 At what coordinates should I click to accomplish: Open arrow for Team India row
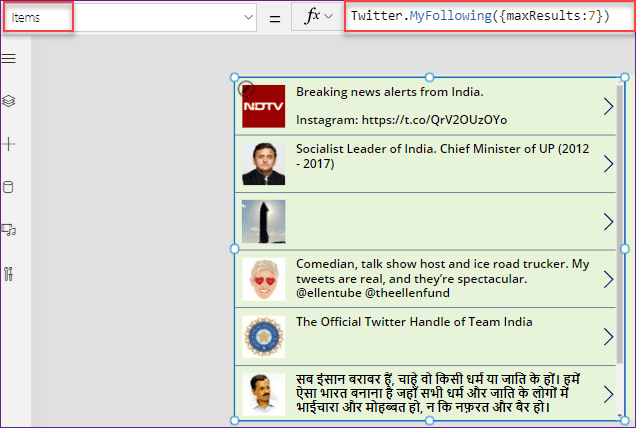point(608,337)
